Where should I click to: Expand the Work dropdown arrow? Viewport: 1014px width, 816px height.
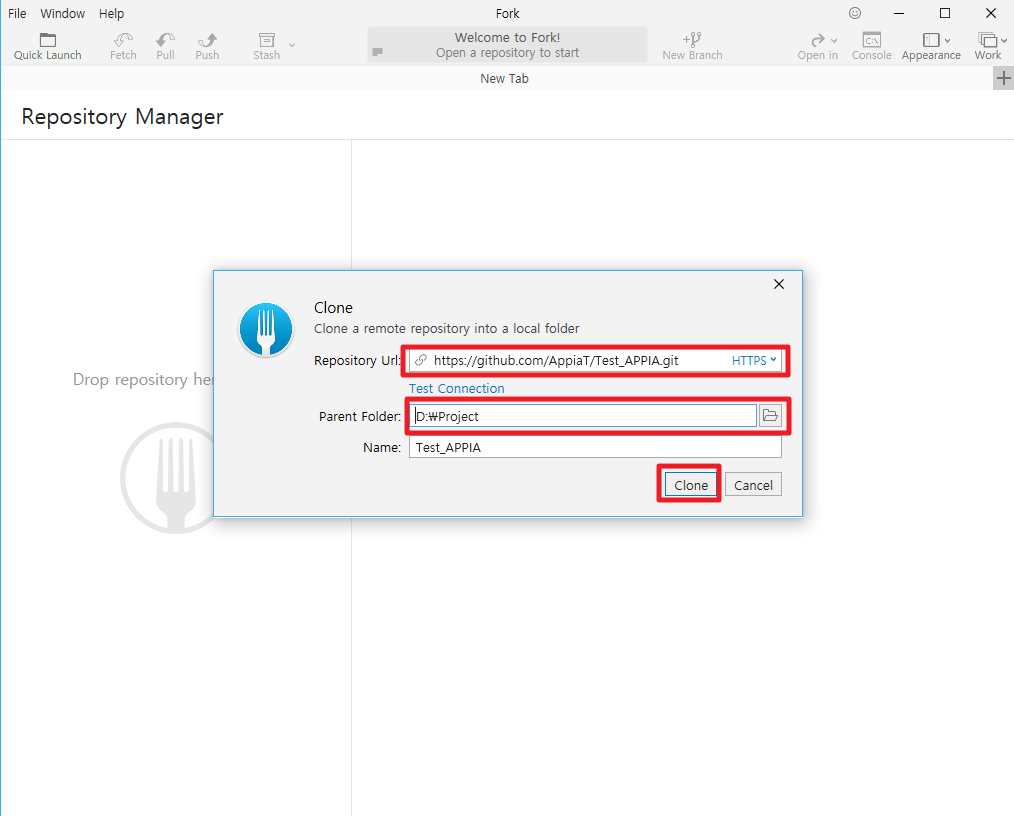tap(1004, 41)
